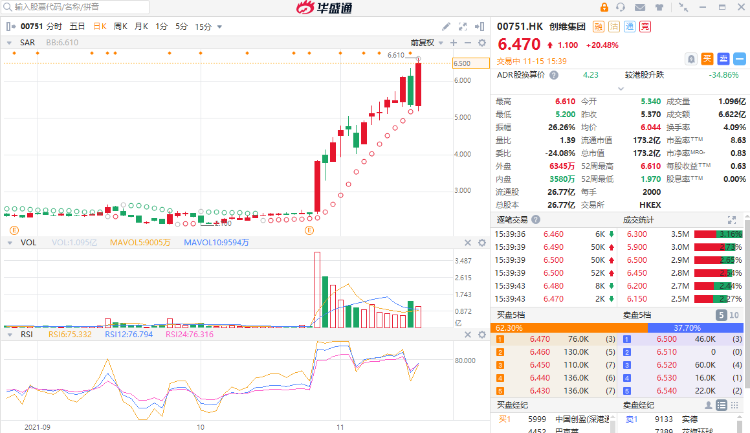Switch to 日K daily candlestick tab
750x433 pixels.
(100, 26)
